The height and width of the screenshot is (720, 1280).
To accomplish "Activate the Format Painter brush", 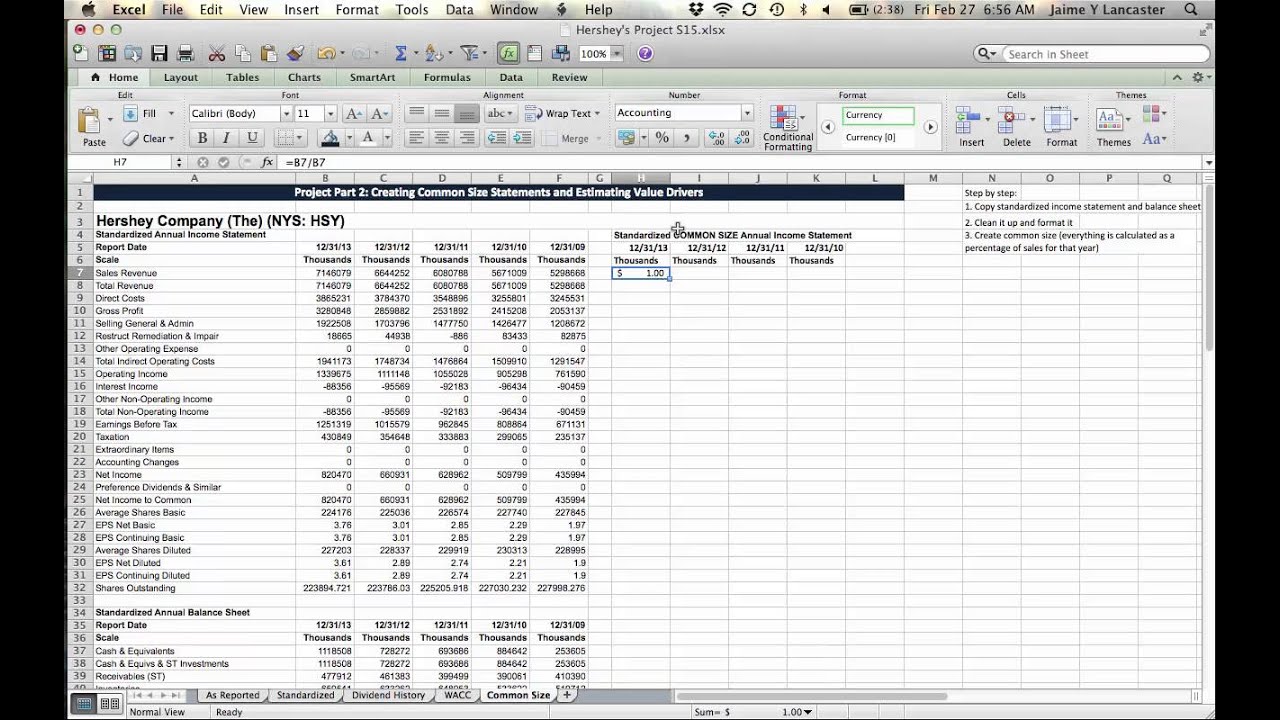I will [x=294, y=54].
